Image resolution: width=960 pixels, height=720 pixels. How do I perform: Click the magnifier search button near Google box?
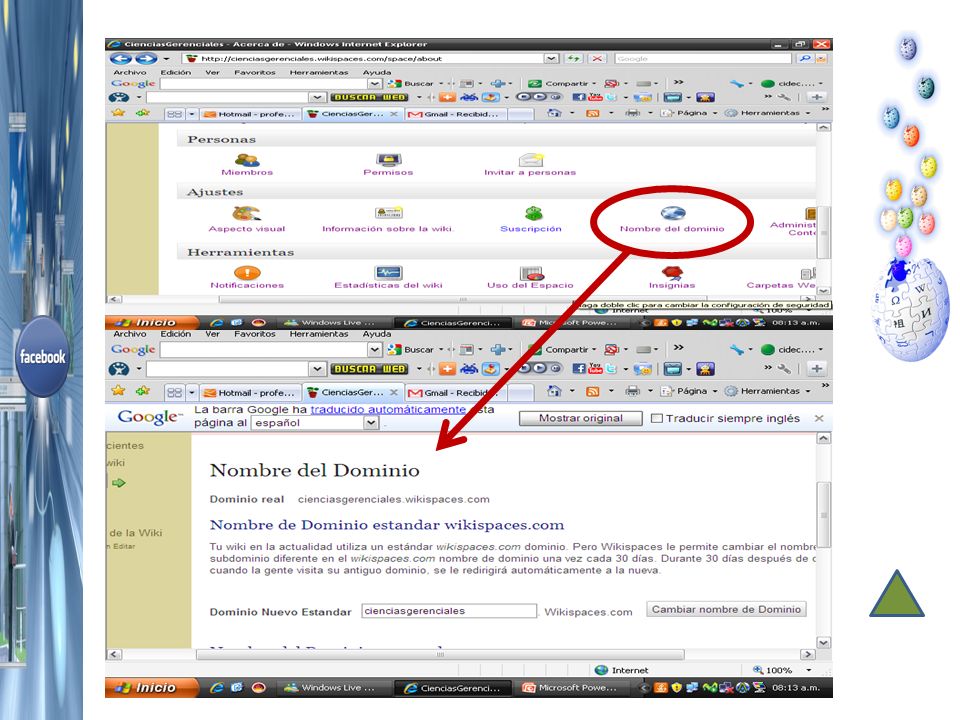coord(805,59)
